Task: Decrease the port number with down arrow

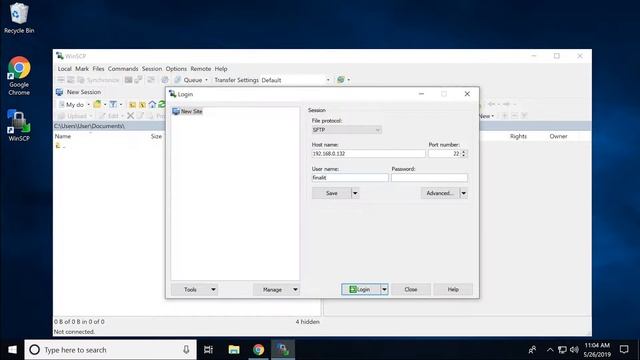Action: [464, 156]
